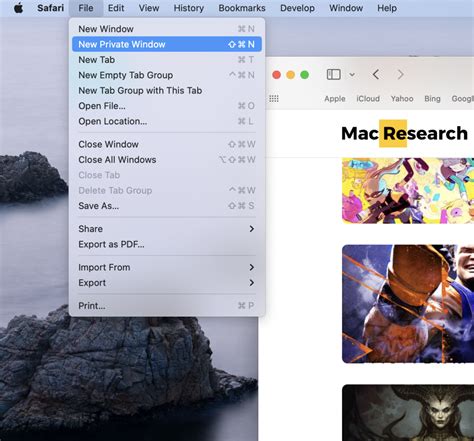Go forward with the right arrow

click(400, 74)
